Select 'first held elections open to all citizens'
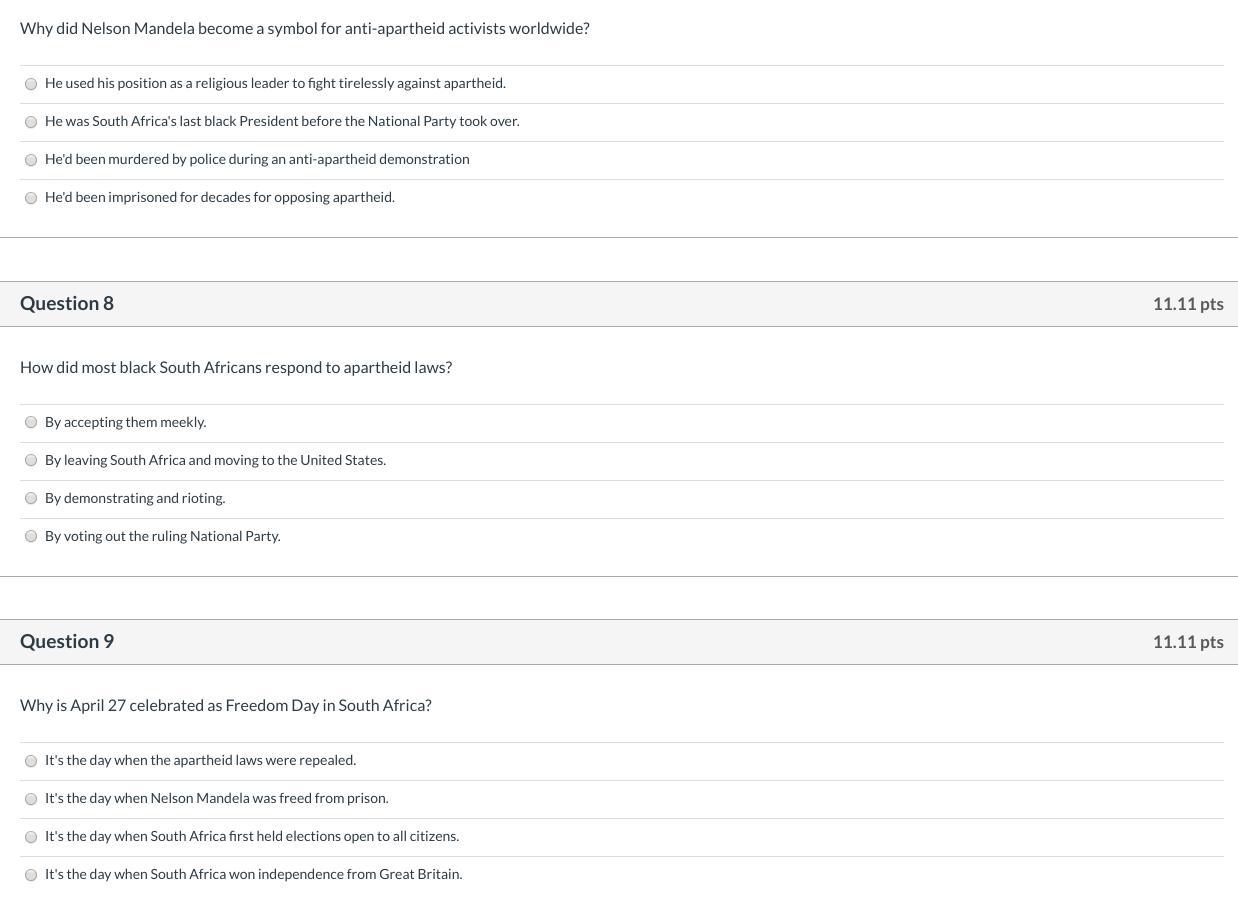The width and height of the screenshot is (1238, 903). (31, 837)
